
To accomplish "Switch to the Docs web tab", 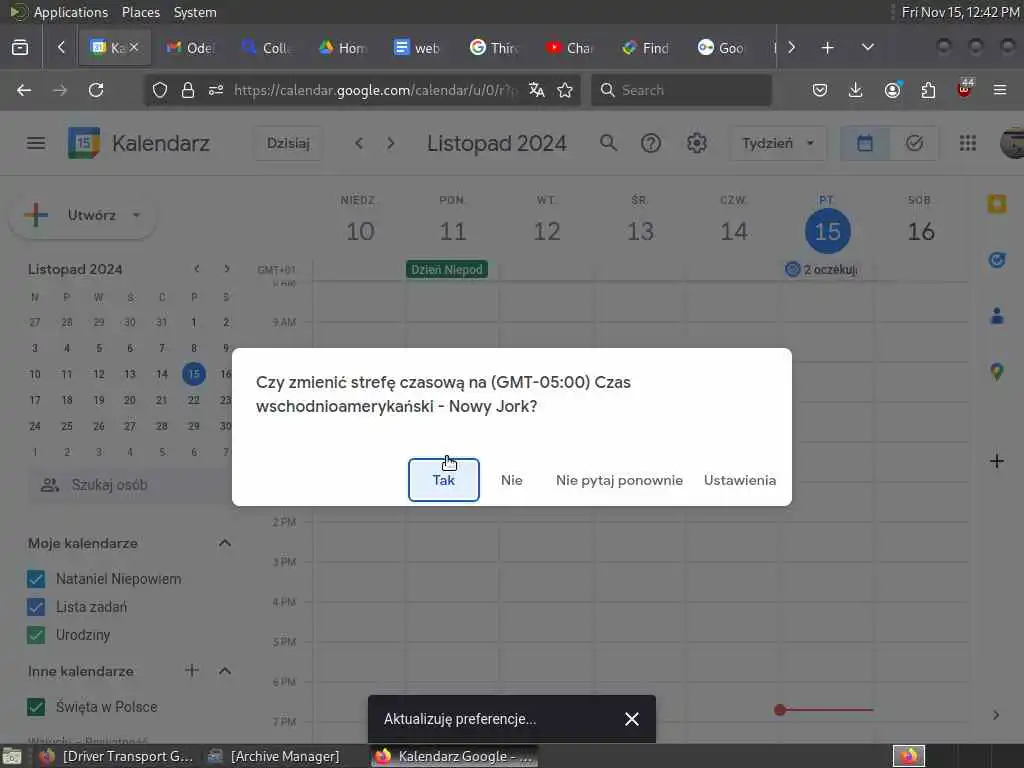I will pos(417,48).
